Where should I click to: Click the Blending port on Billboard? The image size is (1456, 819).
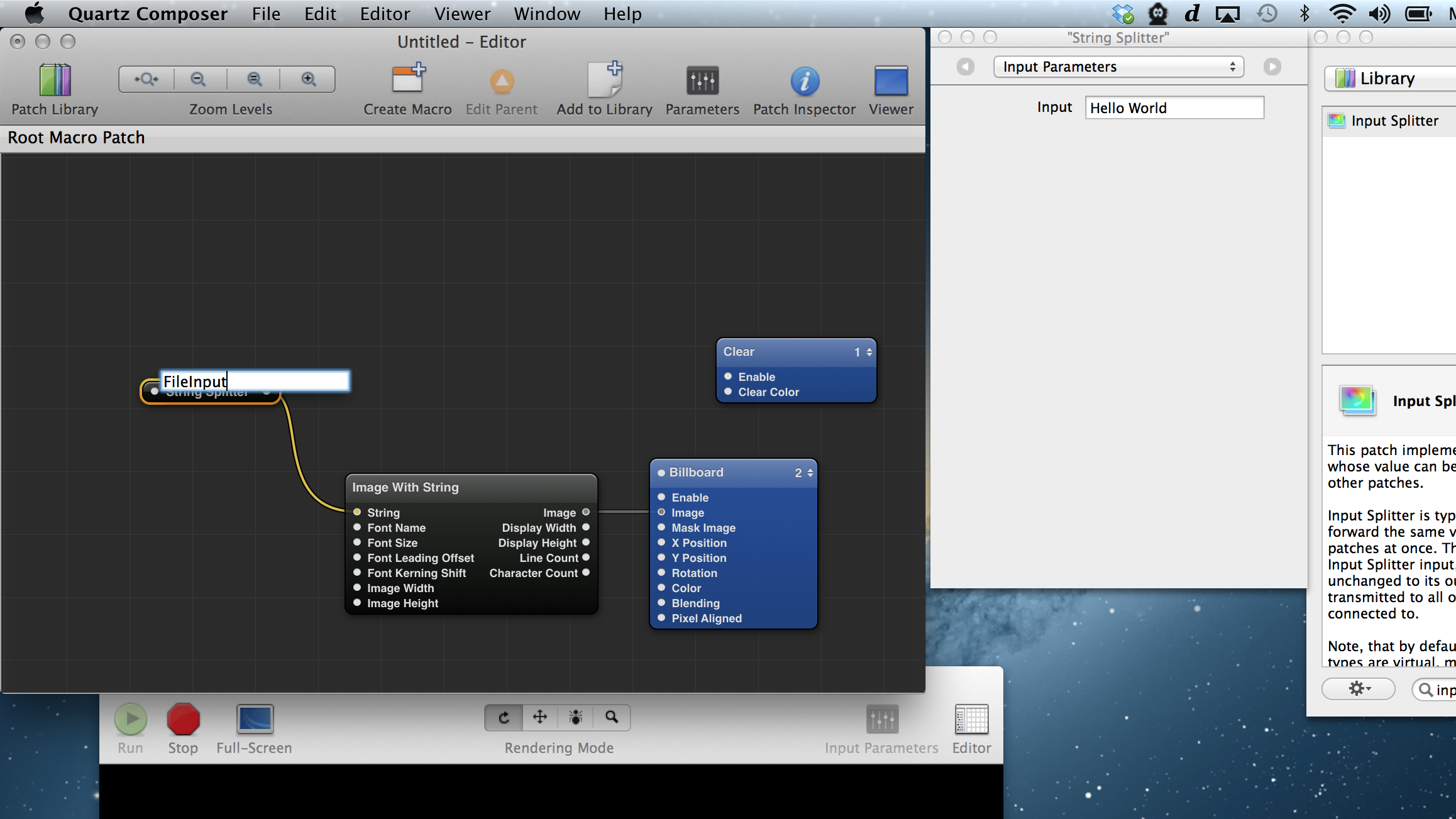pyautogui.click(x=661, y=603)
